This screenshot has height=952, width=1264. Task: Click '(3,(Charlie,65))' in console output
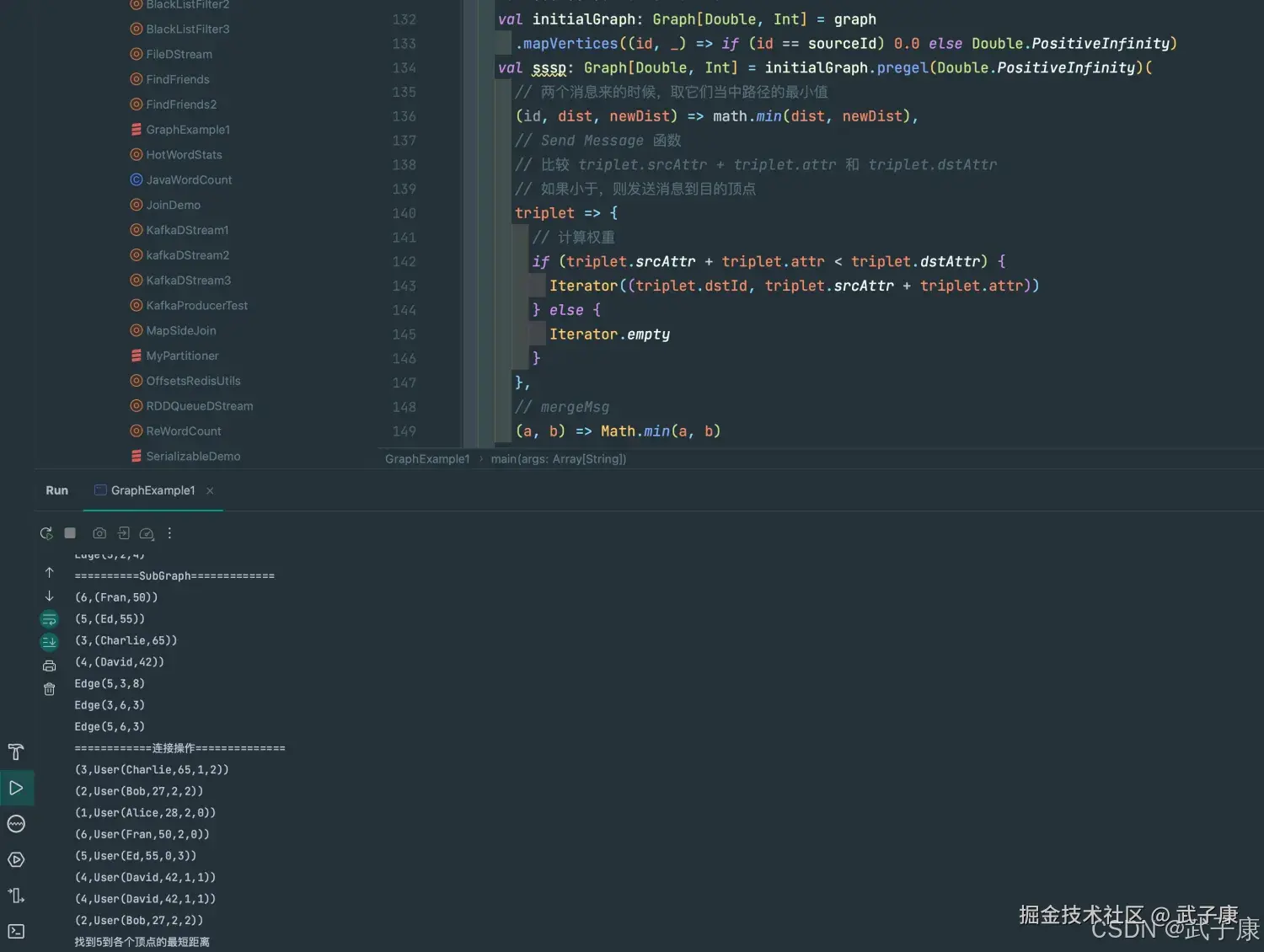point(126,640)
